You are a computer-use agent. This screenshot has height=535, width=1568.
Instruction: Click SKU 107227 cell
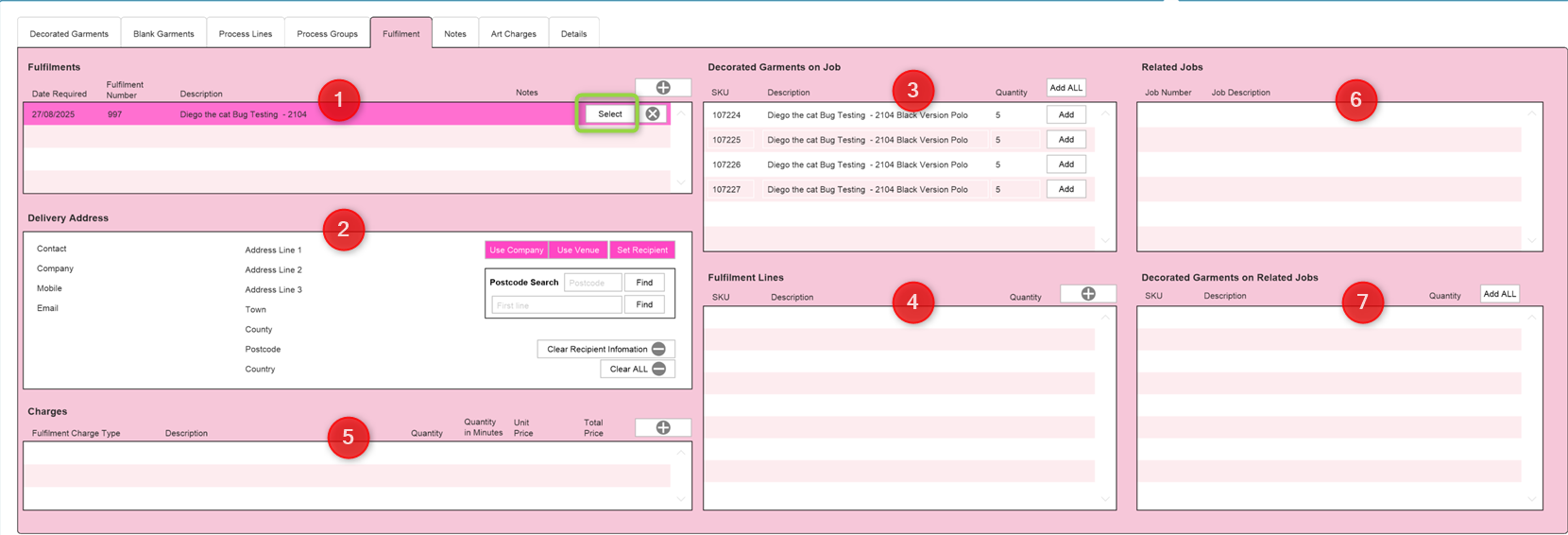click(726, 189)
